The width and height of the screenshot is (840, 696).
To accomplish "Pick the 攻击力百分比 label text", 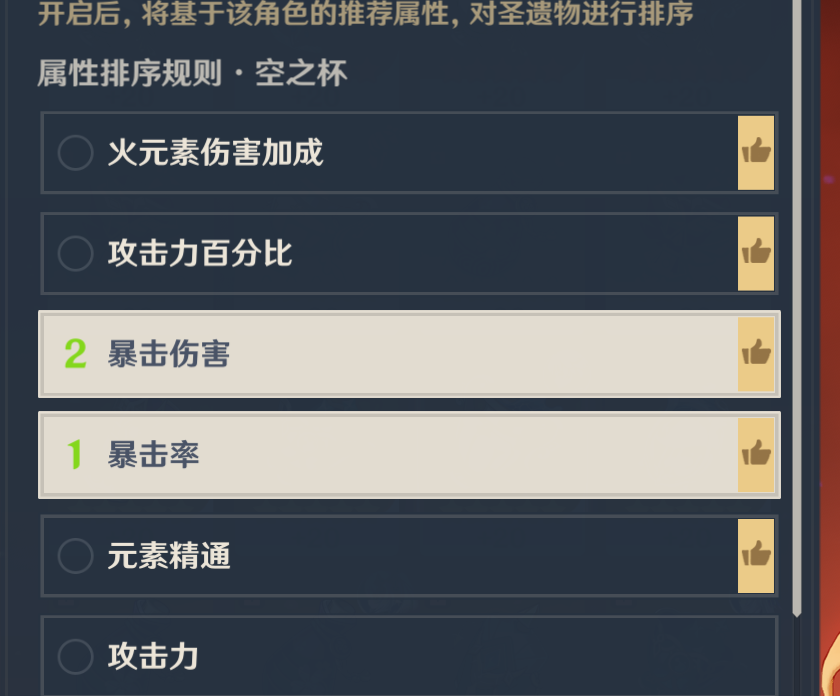I will (x=200, y=253).
